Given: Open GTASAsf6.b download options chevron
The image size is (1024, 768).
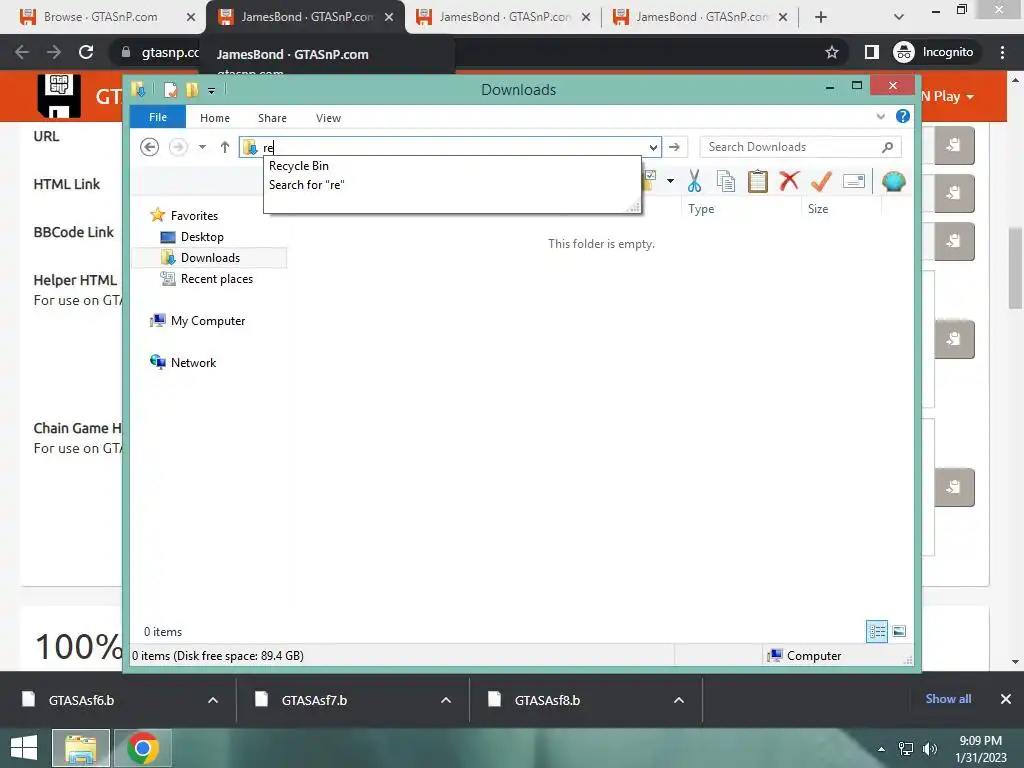Looking at the screenshot, I should [x=213, y=700].
